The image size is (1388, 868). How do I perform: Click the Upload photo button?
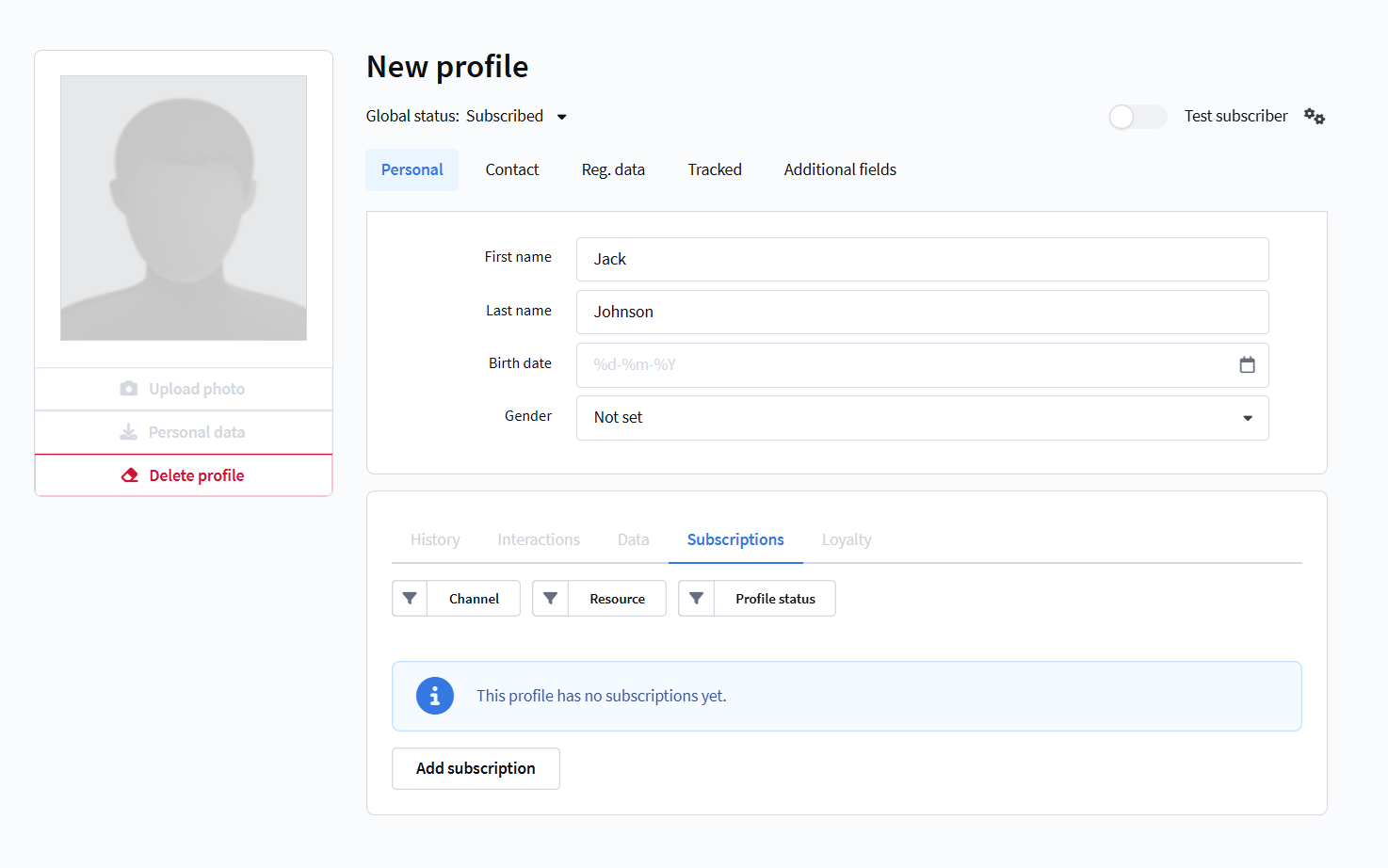[184, 389]
